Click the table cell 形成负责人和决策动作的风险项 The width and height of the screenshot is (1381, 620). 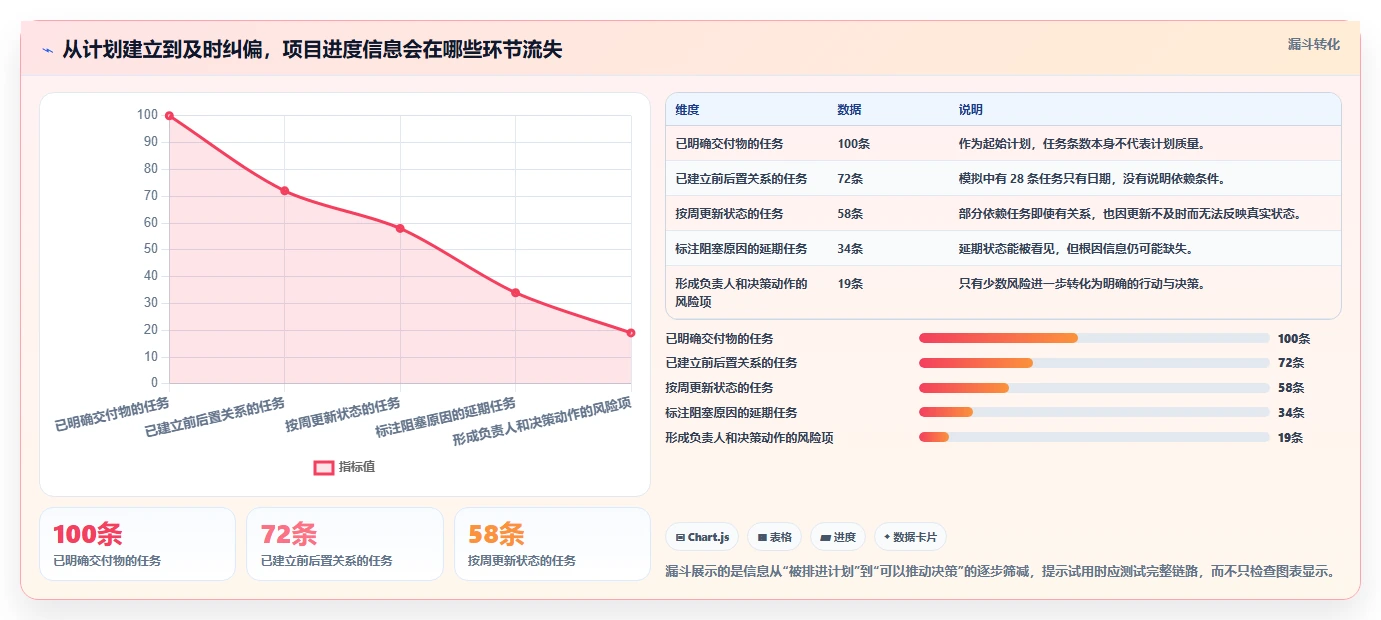[741, 292]
